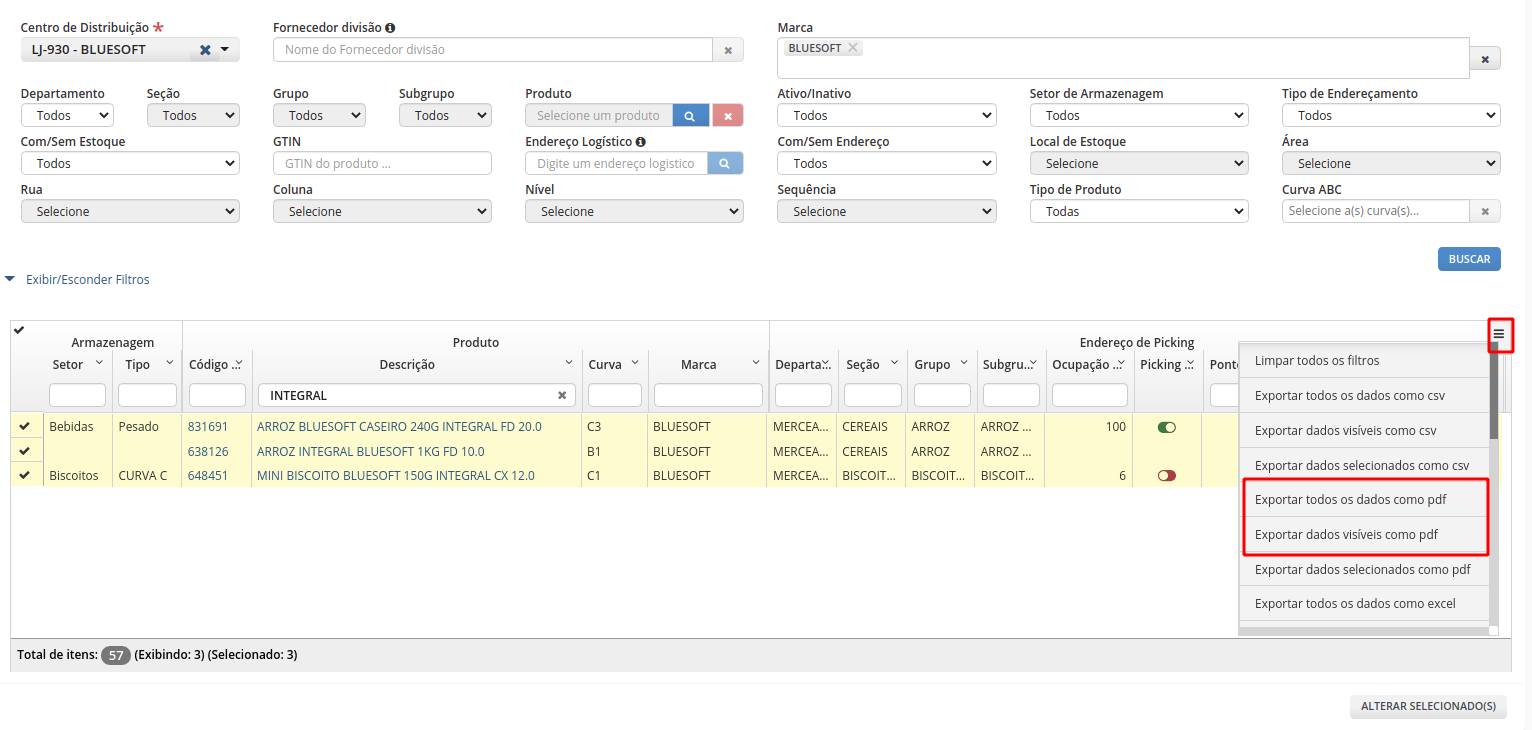Click the Fornecedor divisão info icon

point(390,28)
